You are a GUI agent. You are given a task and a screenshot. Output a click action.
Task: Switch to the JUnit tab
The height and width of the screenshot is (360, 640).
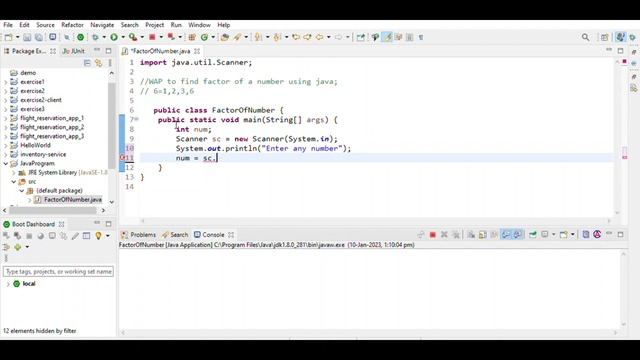tap(73, 51)
